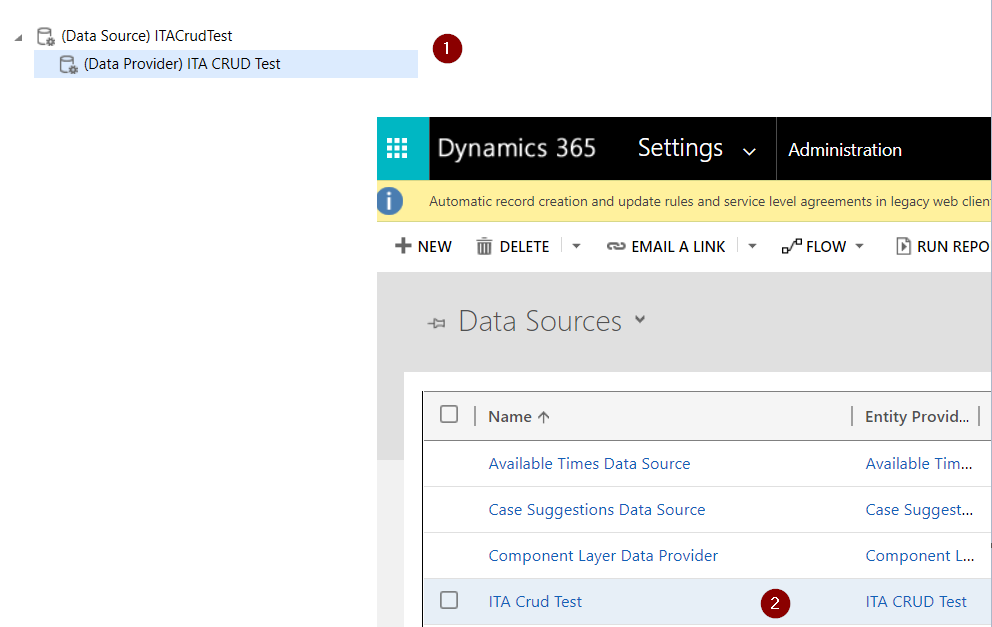Expand the FLOW dropdown arrow
The height and width of the screenshot is (627, 992).
coord(859,246)
